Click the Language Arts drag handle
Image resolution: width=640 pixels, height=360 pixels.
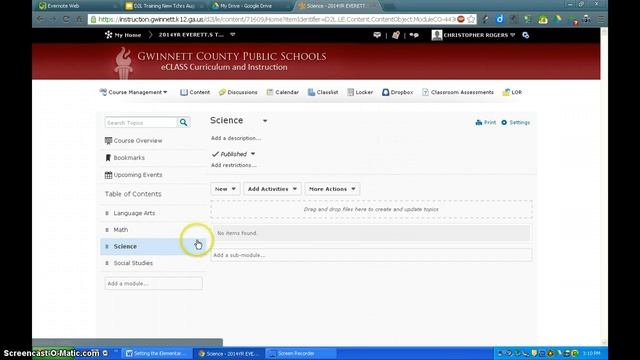click(x=107, y=213)
